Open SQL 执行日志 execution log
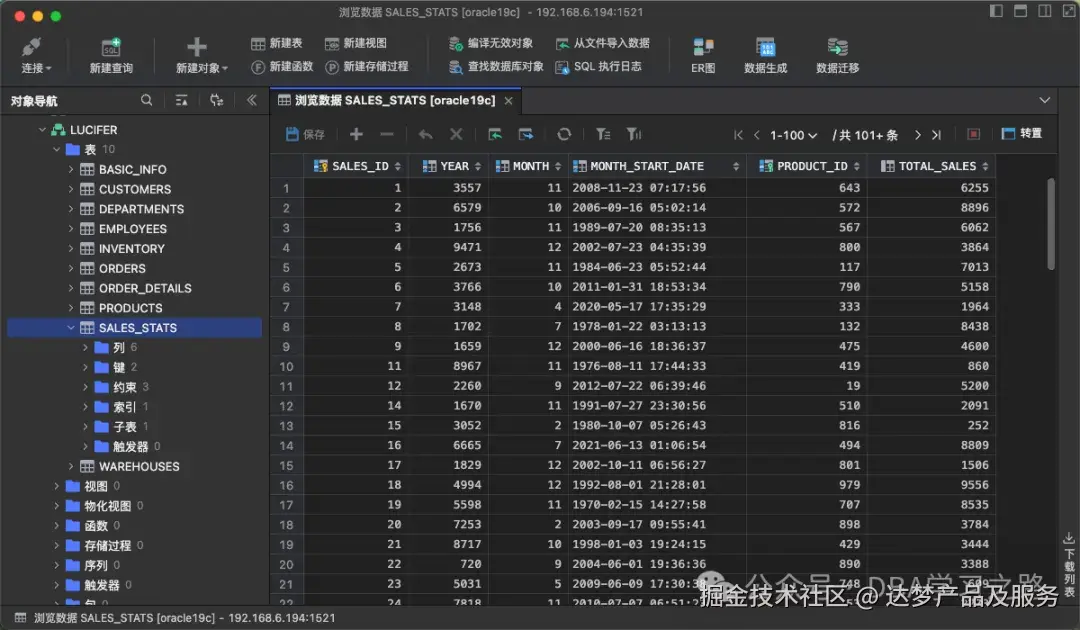 click(x=598, y=67)
